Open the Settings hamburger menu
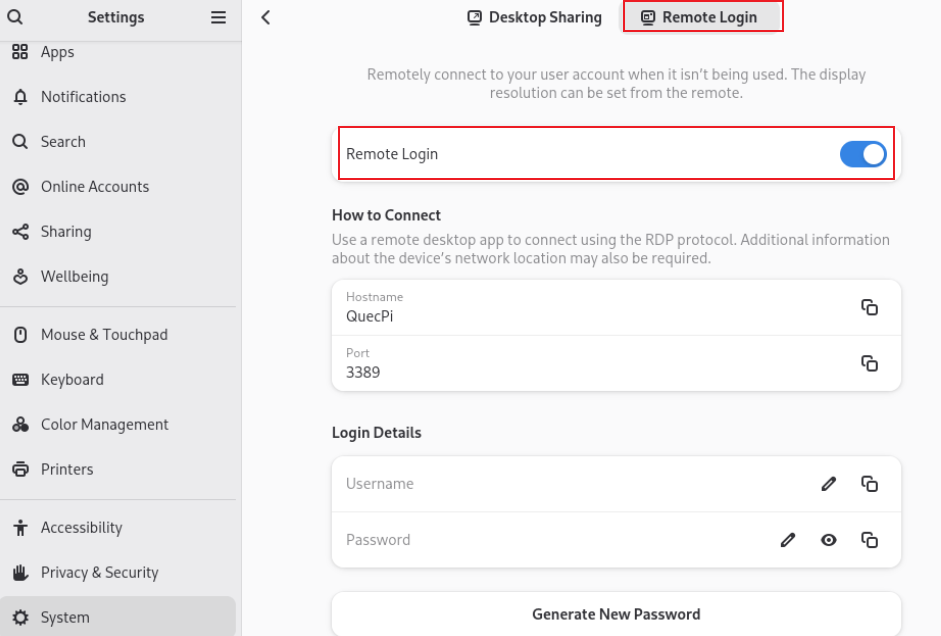The width and height of the screenshot is (941, 636). pyautogui.click(x=217, y=17)
